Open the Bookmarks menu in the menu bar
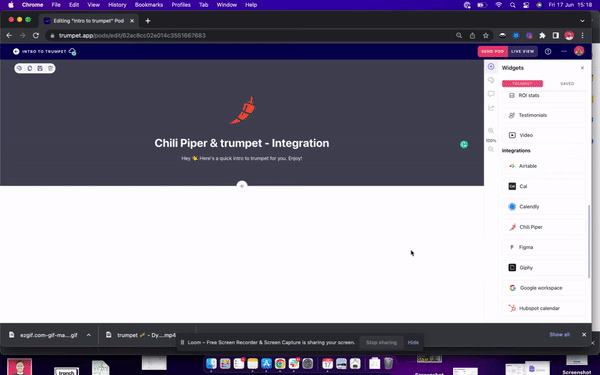600x375 pixels. point(149,5)
